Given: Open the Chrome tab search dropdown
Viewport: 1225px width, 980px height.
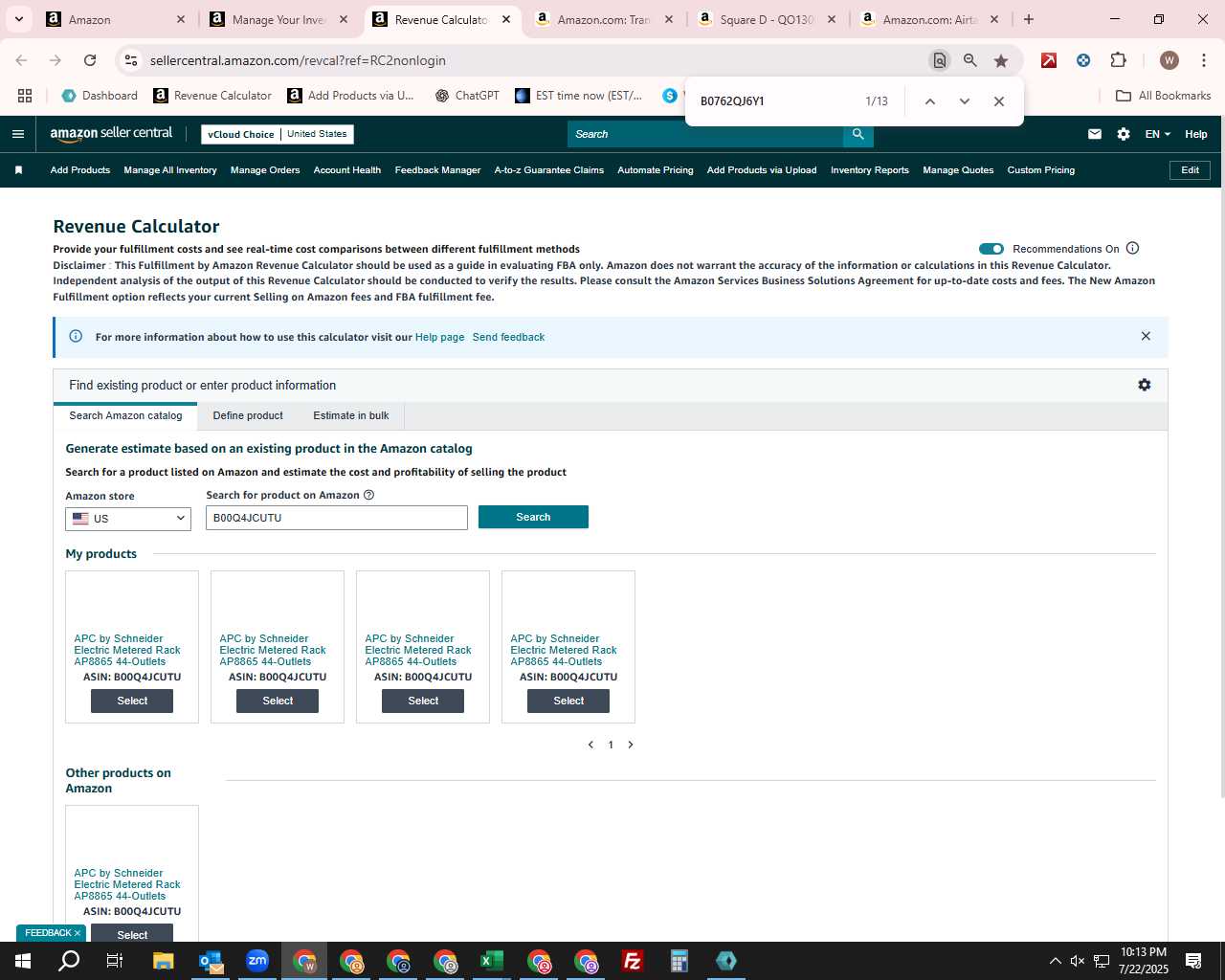Looking at the screenshot, I should (19, 19).
